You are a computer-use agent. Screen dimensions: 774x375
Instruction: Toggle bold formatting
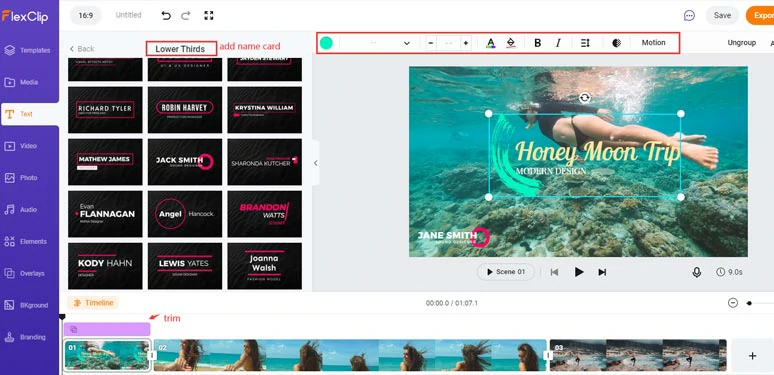pos(538,43)
